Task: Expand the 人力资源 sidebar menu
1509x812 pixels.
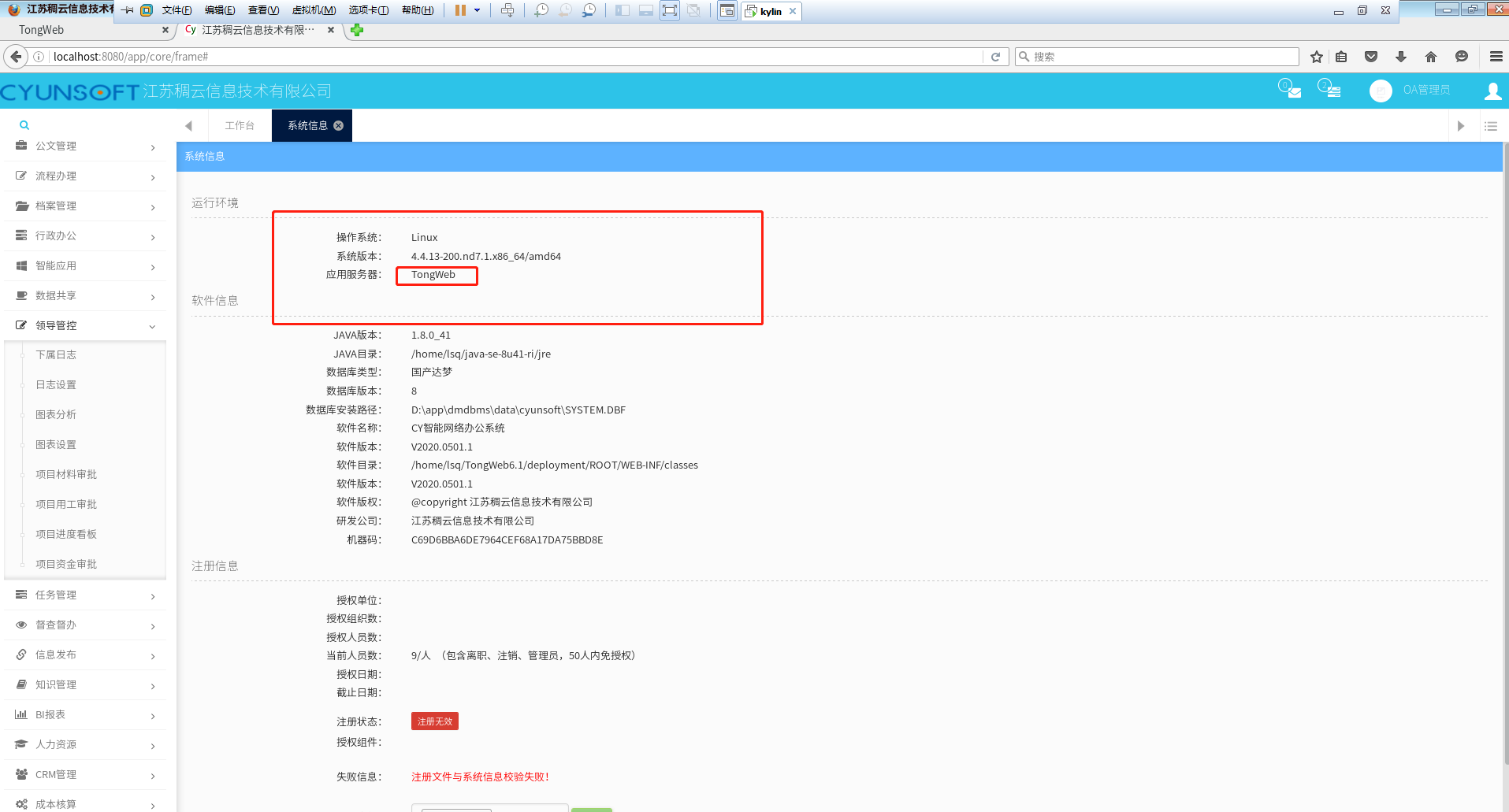Action: (x=85, y=745)
